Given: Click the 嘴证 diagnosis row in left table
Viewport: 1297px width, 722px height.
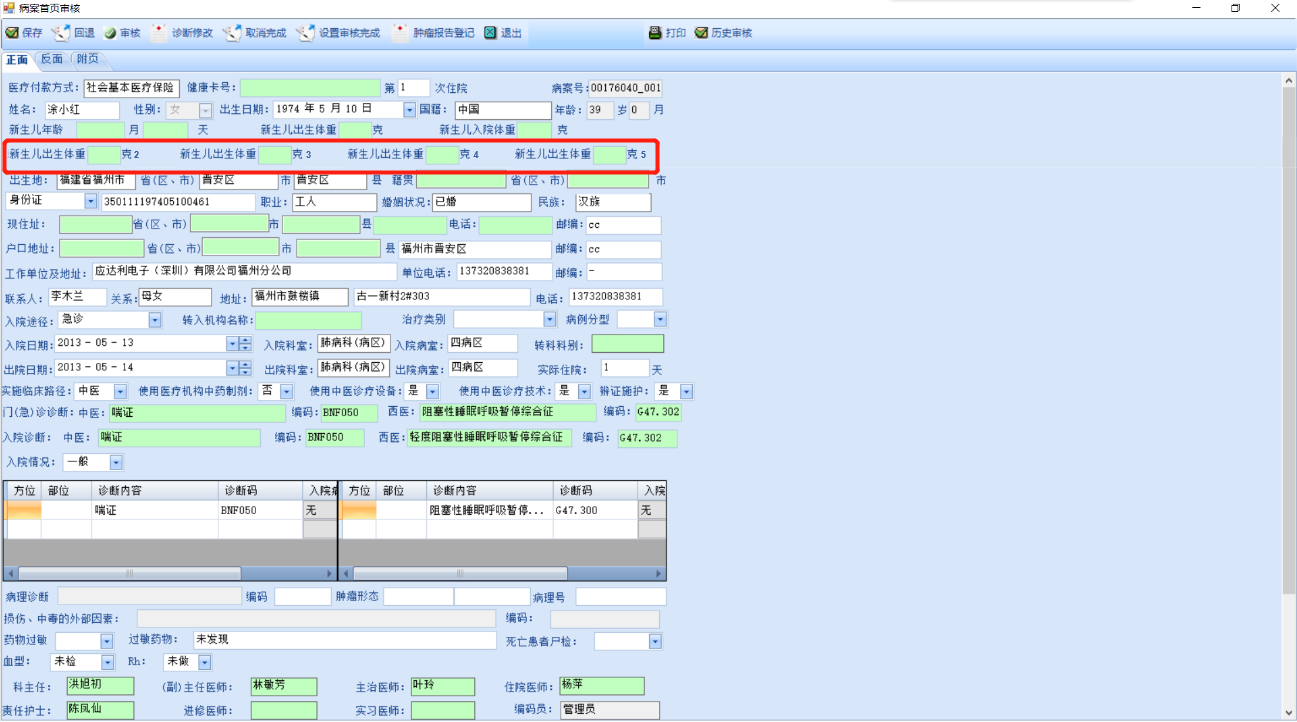Looking at the screenshot, I should (x=154, y=510).
